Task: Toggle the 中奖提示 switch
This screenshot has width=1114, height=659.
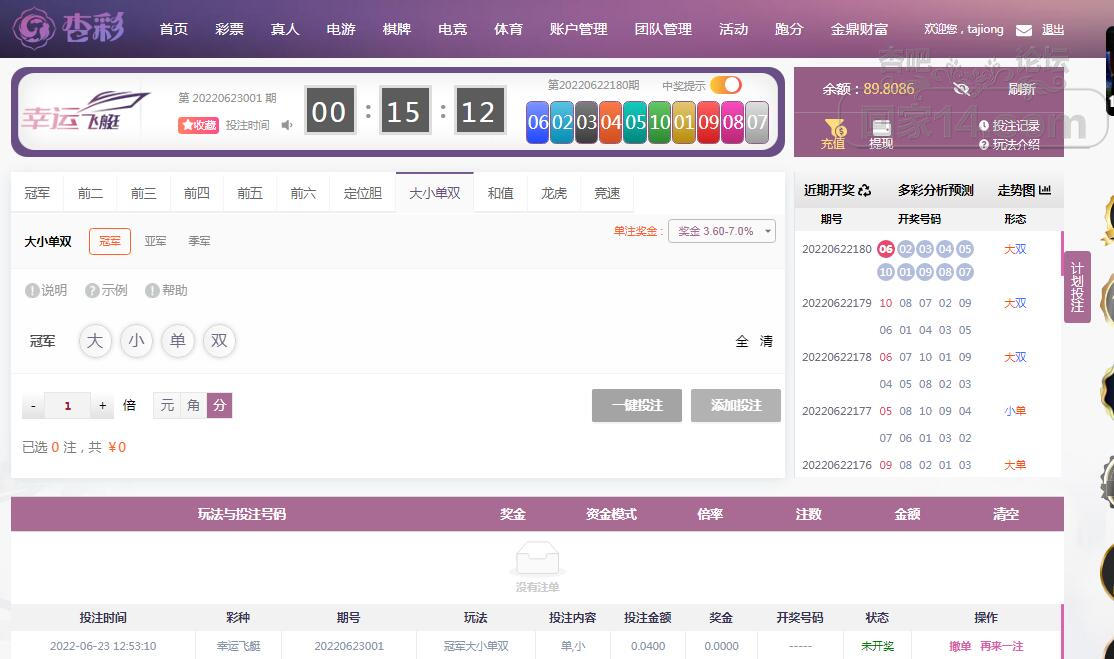Action: click(x=725, y=85)
